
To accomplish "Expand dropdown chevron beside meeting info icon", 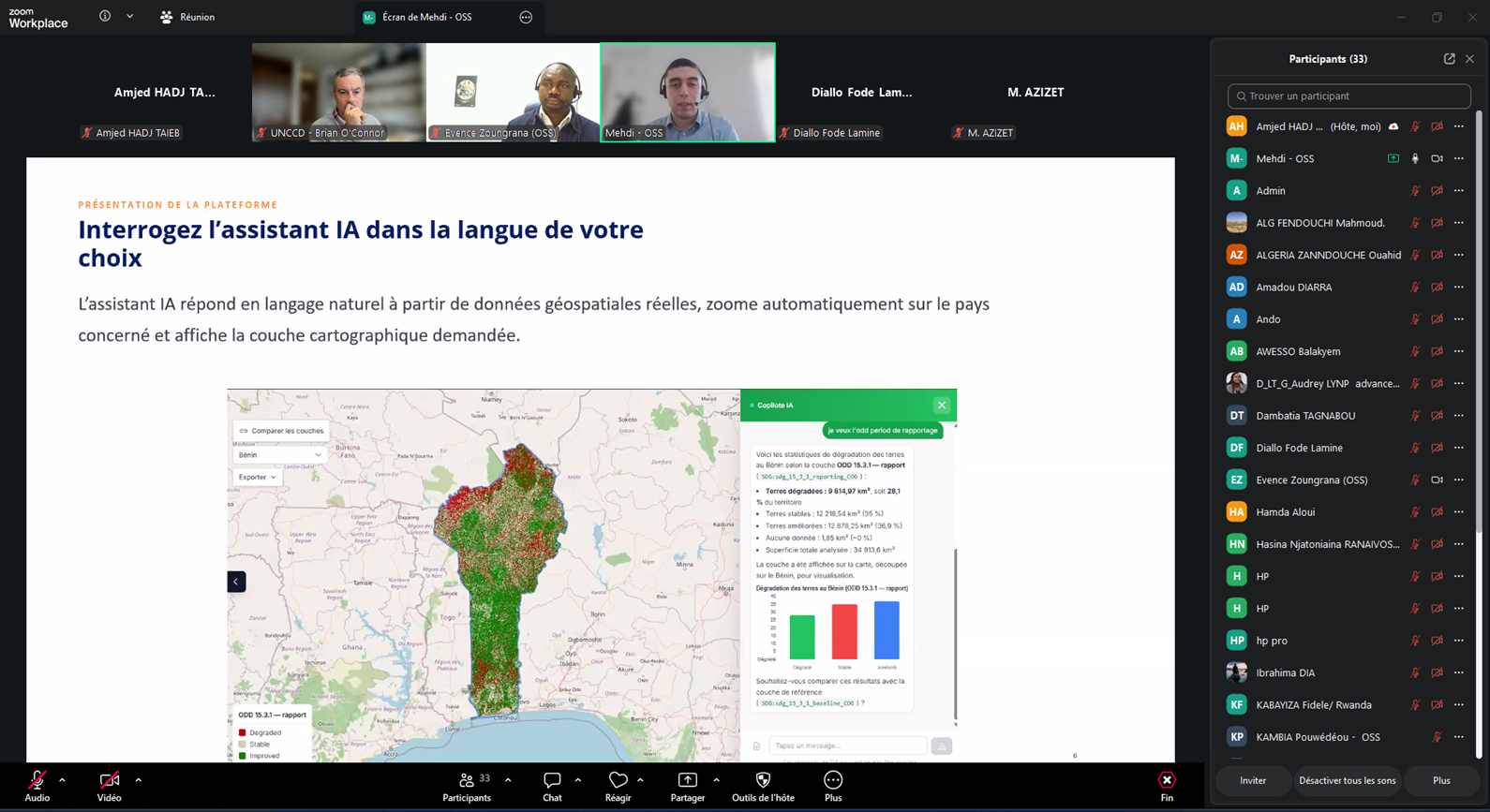I will point(129,16).
